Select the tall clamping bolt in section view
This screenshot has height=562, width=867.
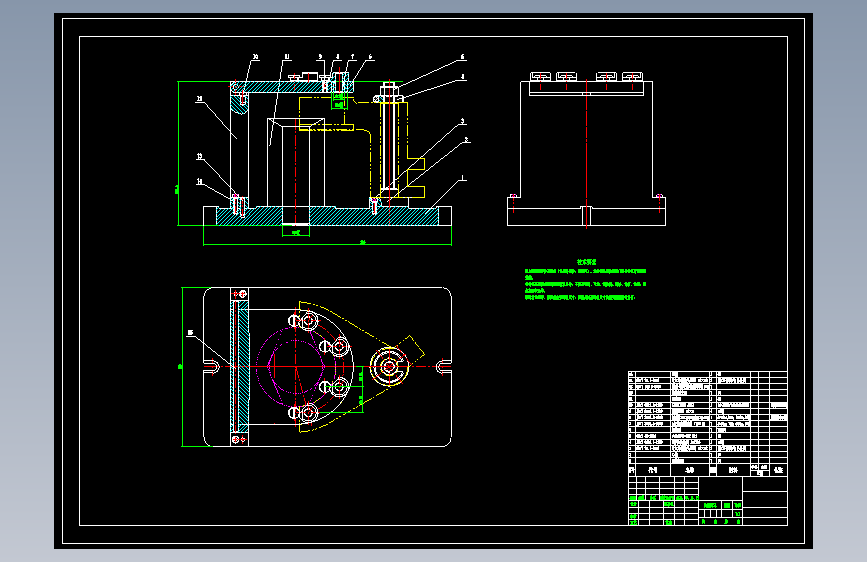click(389, 138)
